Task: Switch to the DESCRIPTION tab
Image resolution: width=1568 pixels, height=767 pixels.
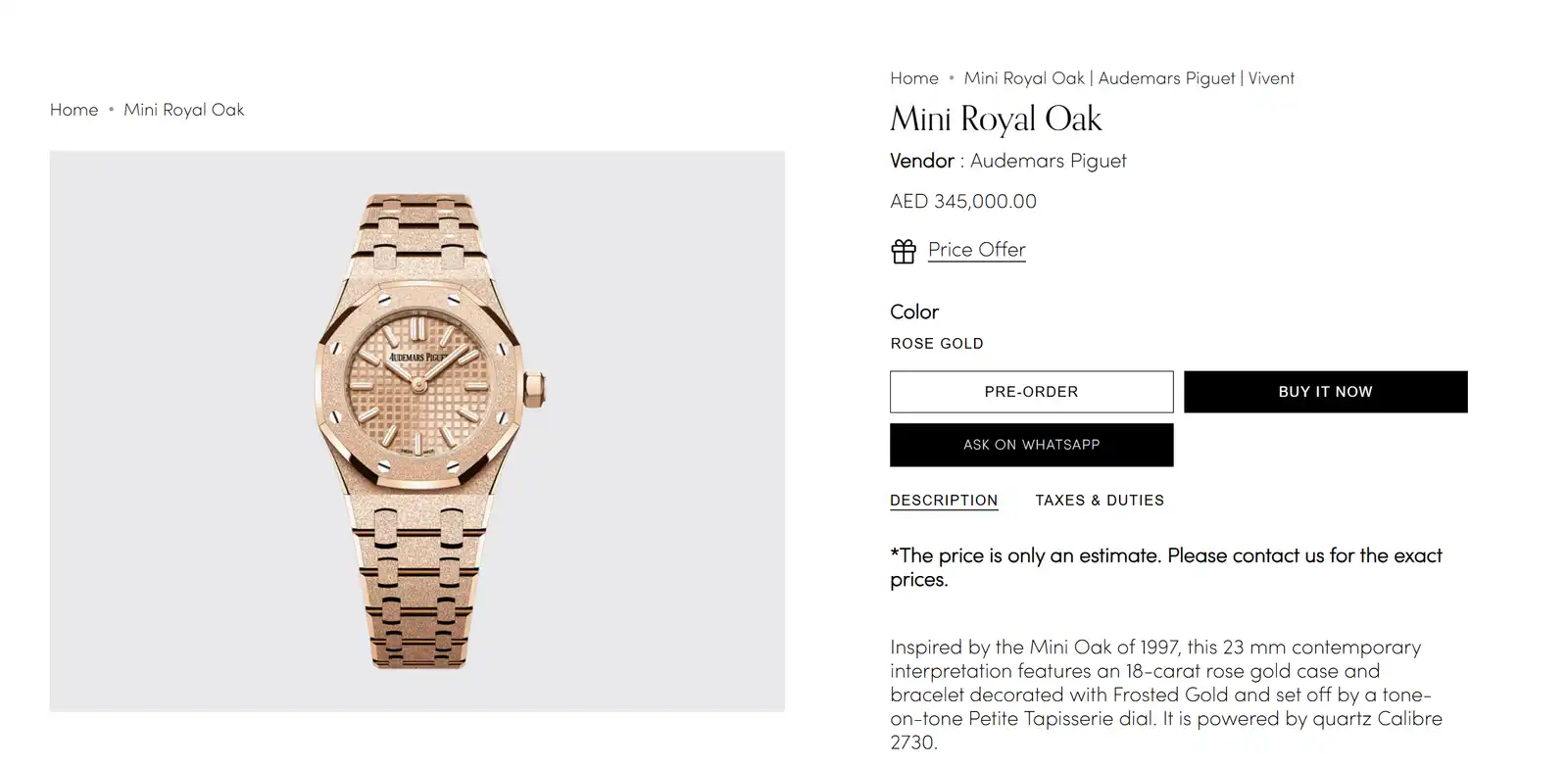Action: click(944, 501)
